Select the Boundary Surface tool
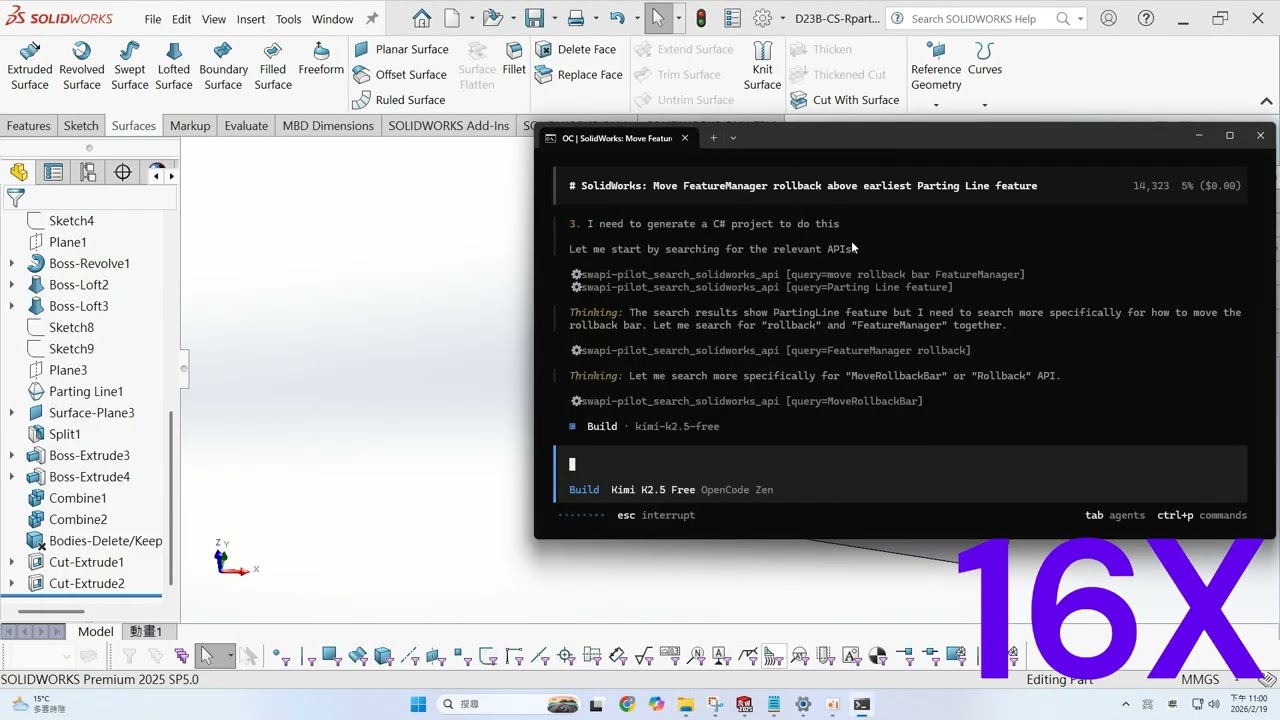 pyautogui.click(x=223, y=67)
